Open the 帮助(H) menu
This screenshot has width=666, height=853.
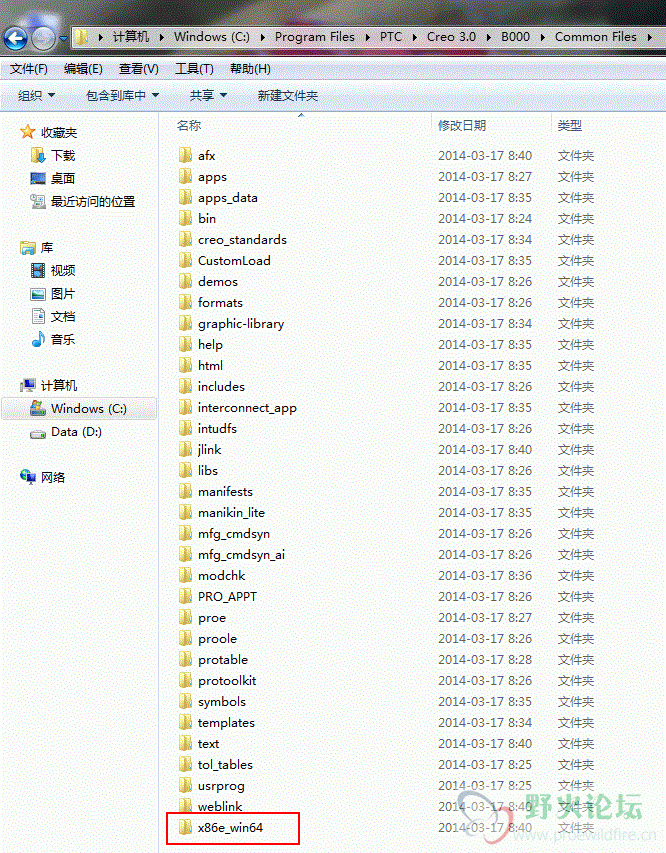(250, 69)
